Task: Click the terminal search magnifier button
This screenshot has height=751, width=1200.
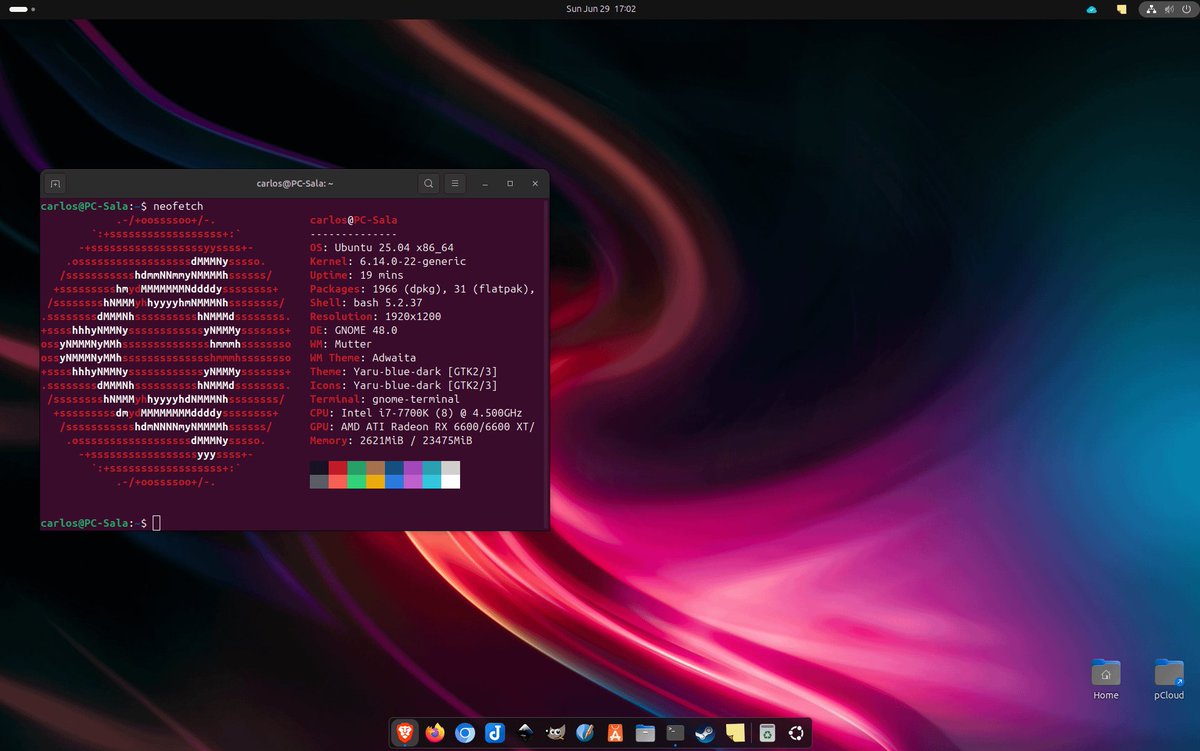Action: 428,184
